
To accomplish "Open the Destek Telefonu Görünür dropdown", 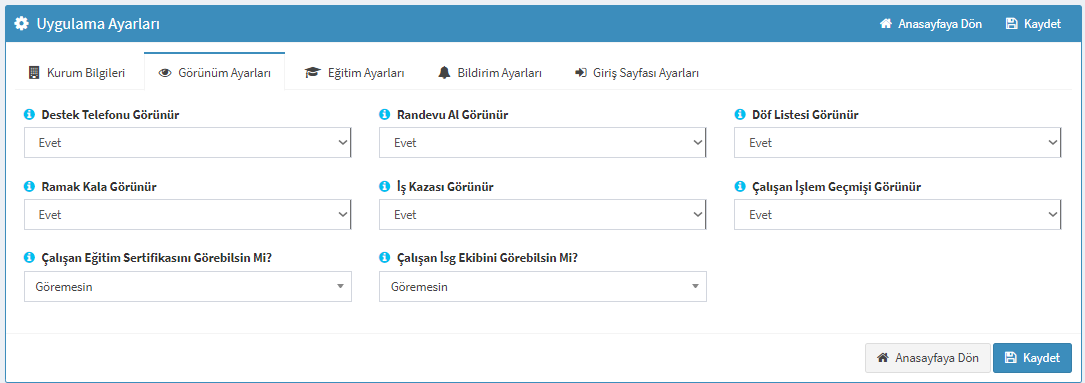I will pos(188,143).
